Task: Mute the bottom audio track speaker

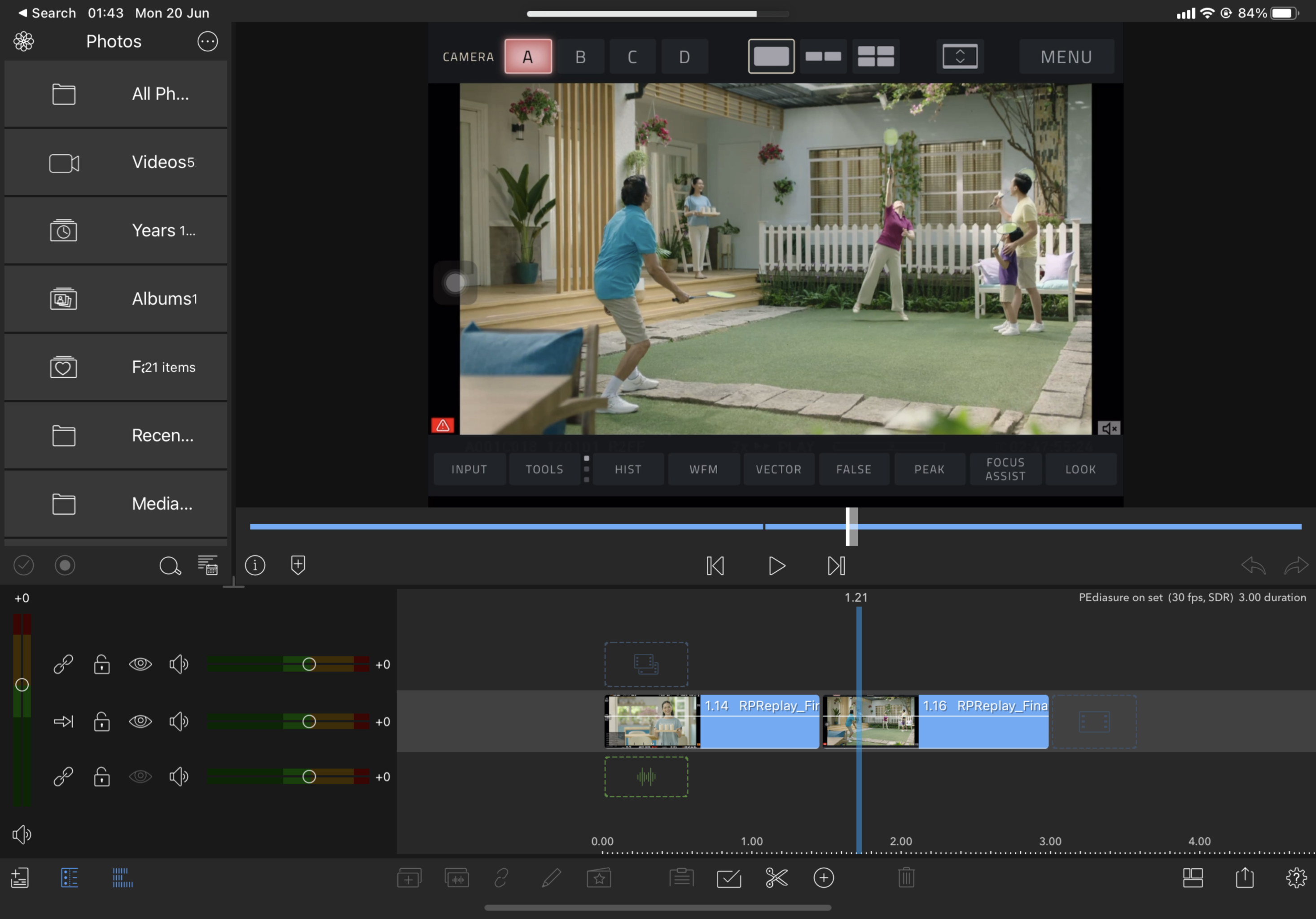Action: [x=179, y=776]
